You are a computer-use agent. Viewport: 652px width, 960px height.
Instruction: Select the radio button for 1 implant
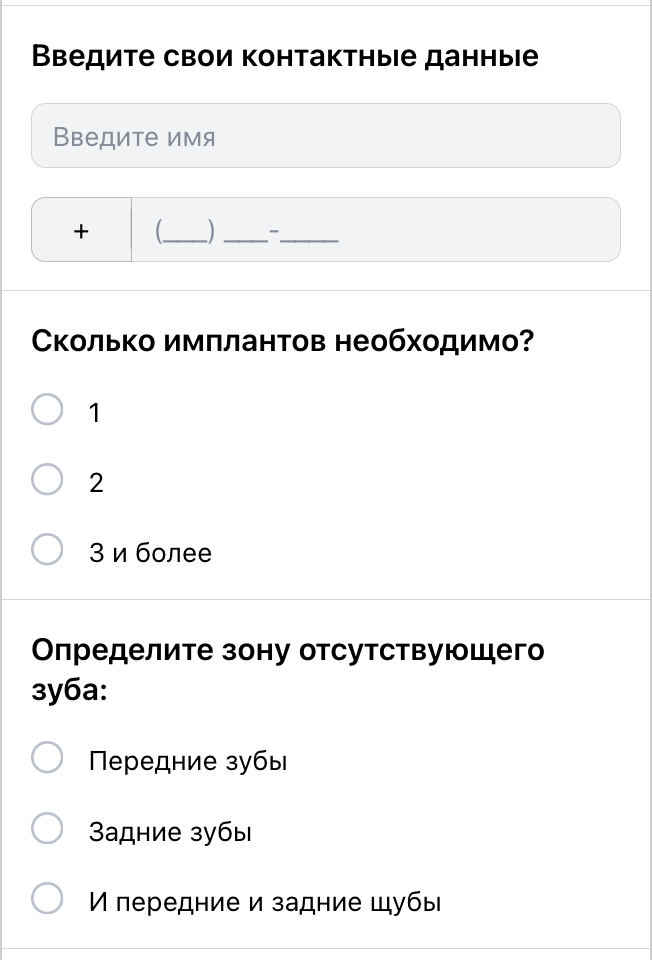coord(48,410)
